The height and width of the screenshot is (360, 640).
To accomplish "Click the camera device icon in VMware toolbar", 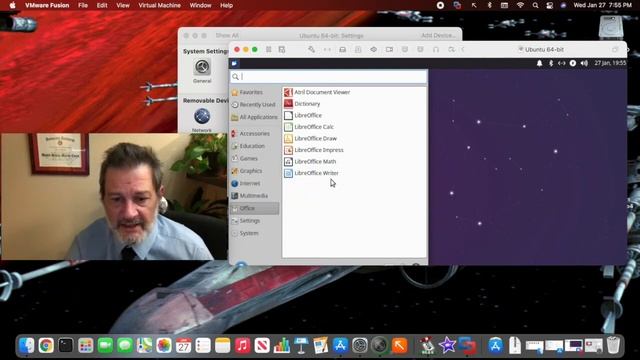I will (389, 49).
